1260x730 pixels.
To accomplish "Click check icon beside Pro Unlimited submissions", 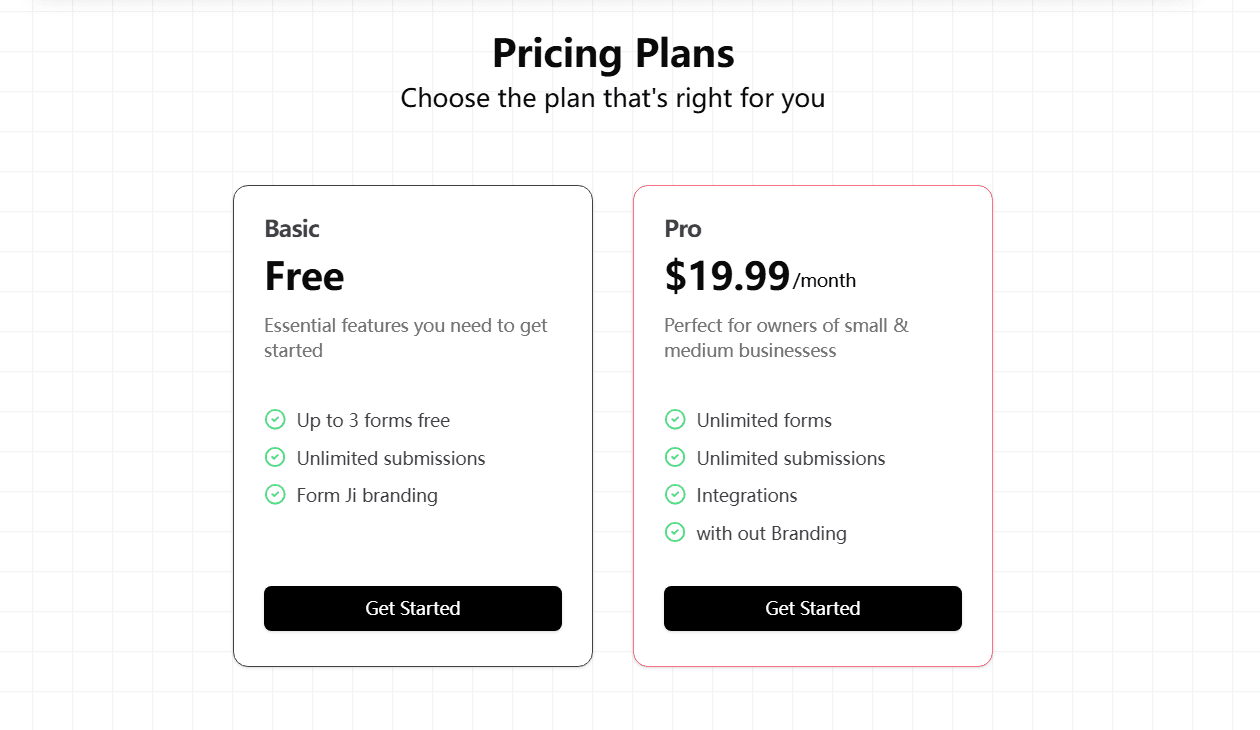I will (x=675, y=457).
